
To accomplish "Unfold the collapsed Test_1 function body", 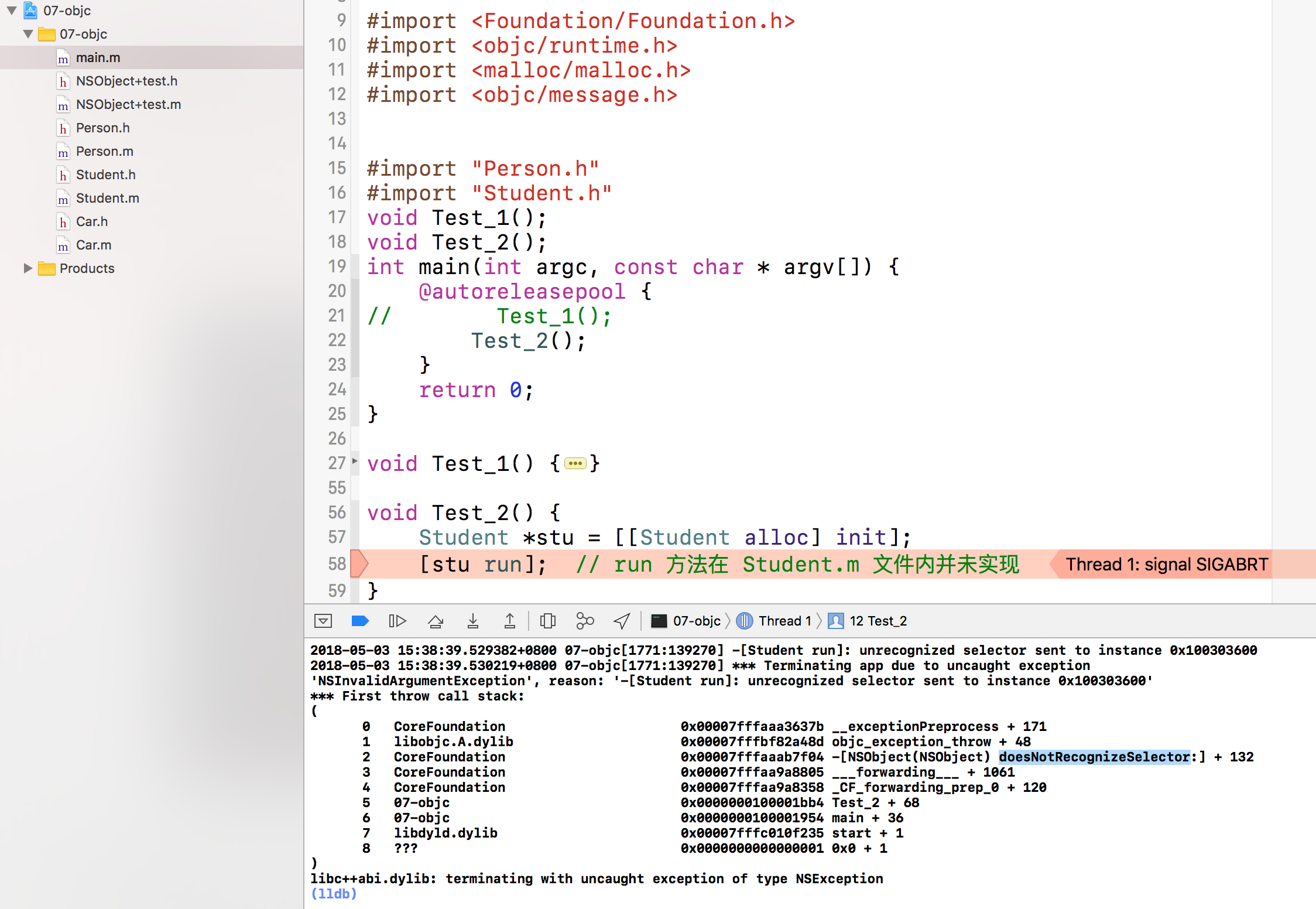I will [575, 464].
